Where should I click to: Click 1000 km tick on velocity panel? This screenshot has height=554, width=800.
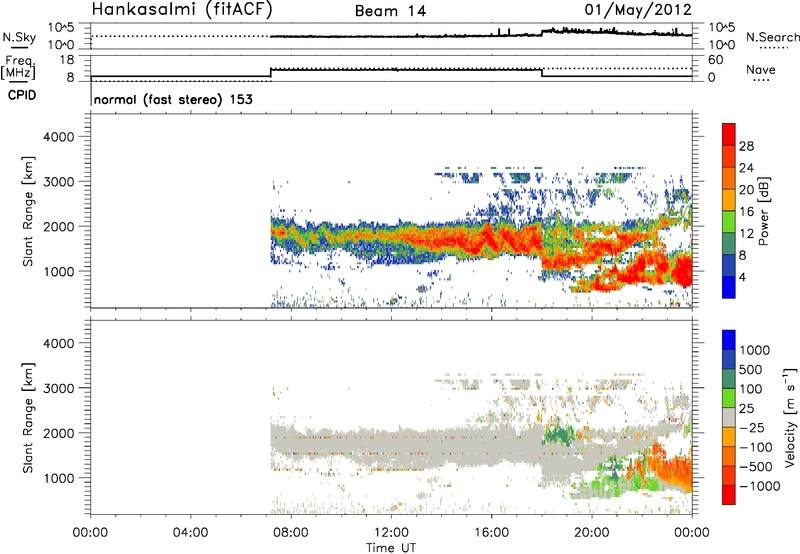58,478
